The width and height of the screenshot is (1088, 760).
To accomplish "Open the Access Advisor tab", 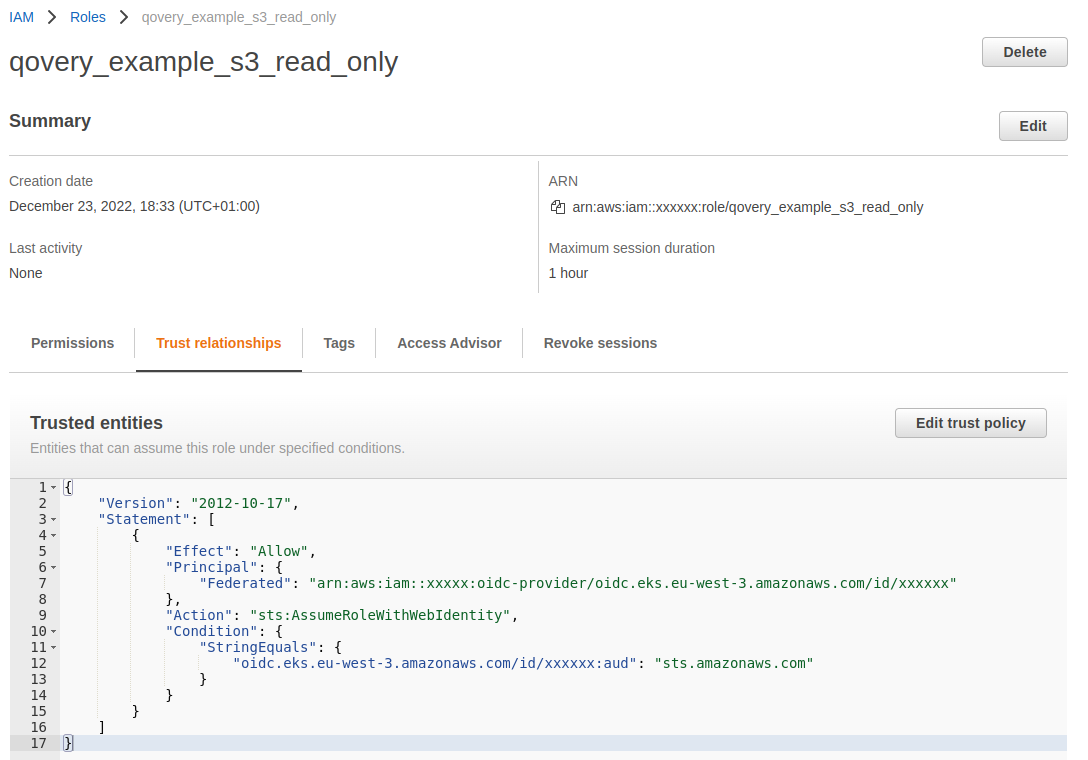I will point(449,343).
